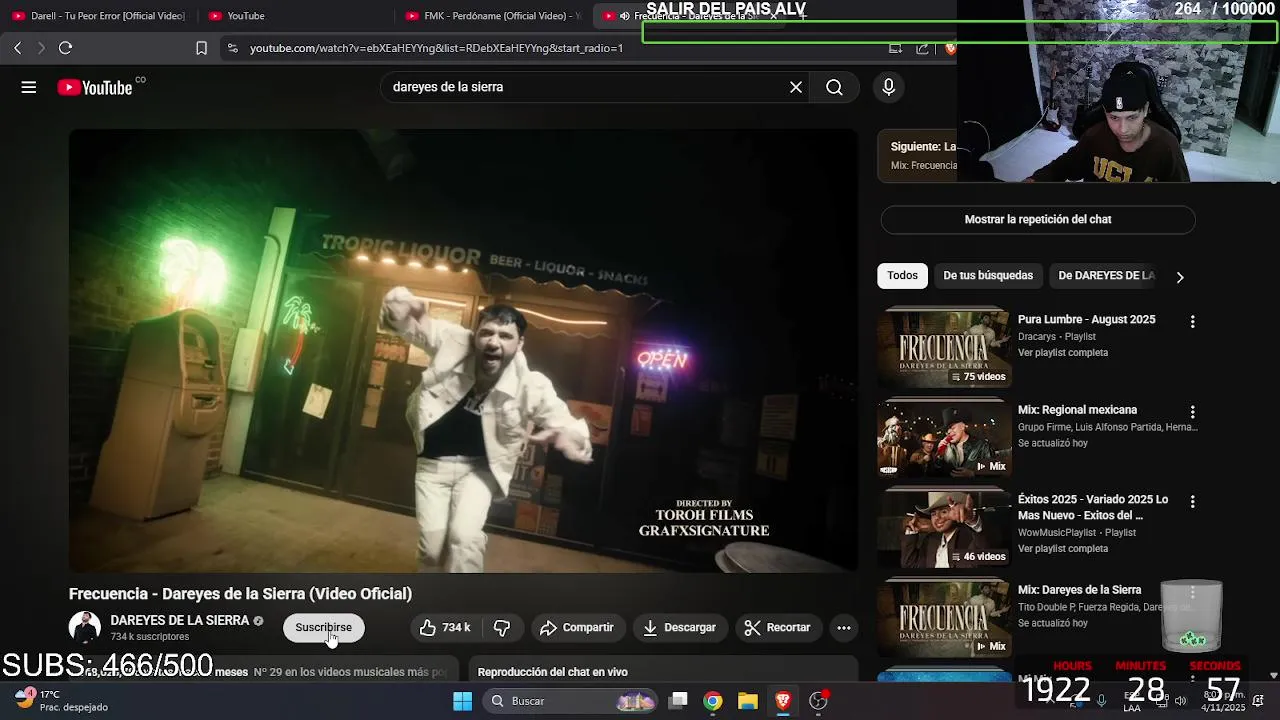Select the De tus búsquedas chip
This screenshot has width=1280, height=720.
pyautogui.click(x=988, y=276)
